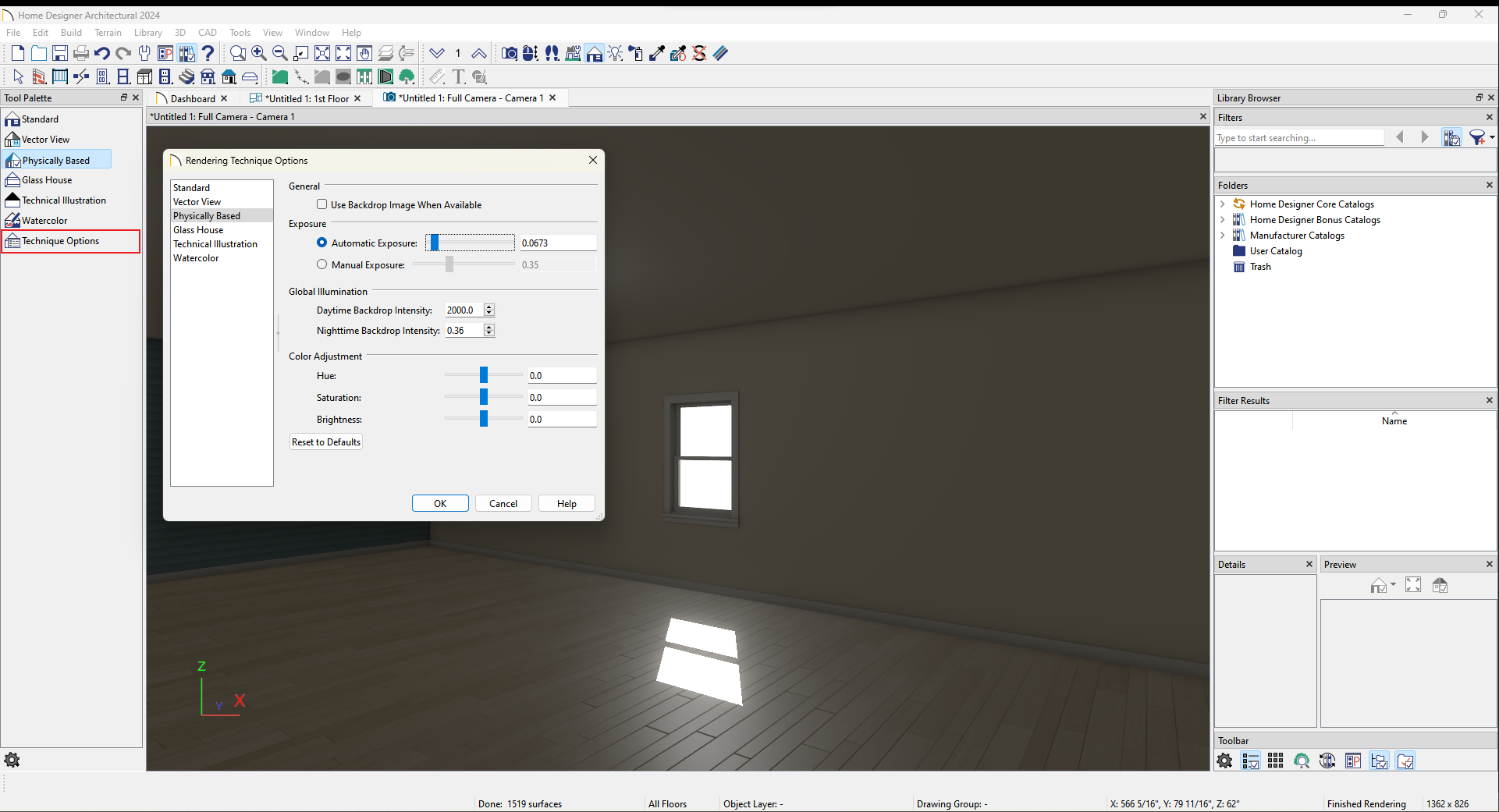Expand Home Designer Core Catalogs folder

[1223, 204]
